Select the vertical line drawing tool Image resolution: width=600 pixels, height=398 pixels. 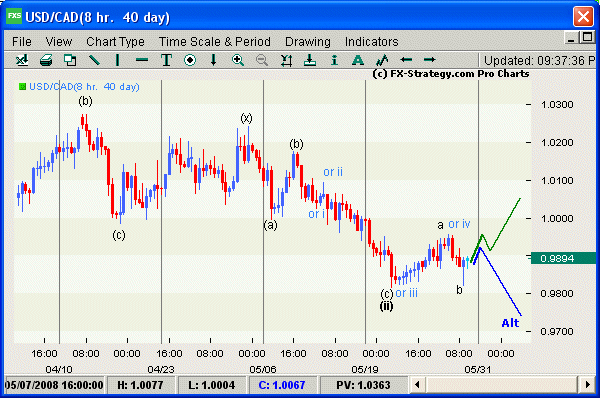[117, 60]
